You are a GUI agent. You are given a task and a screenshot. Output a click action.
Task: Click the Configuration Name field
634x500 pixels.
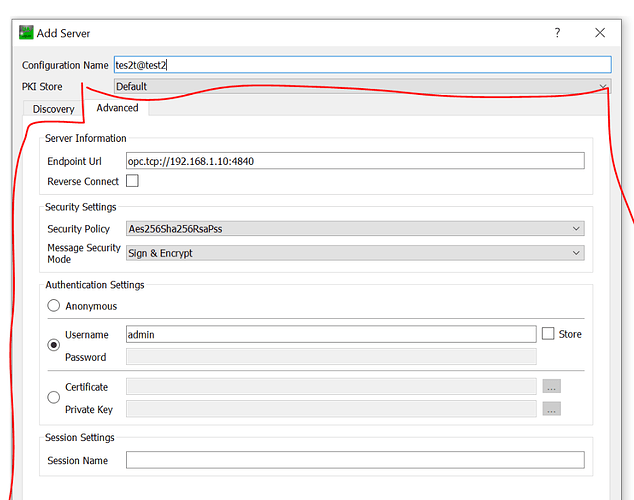362,65
